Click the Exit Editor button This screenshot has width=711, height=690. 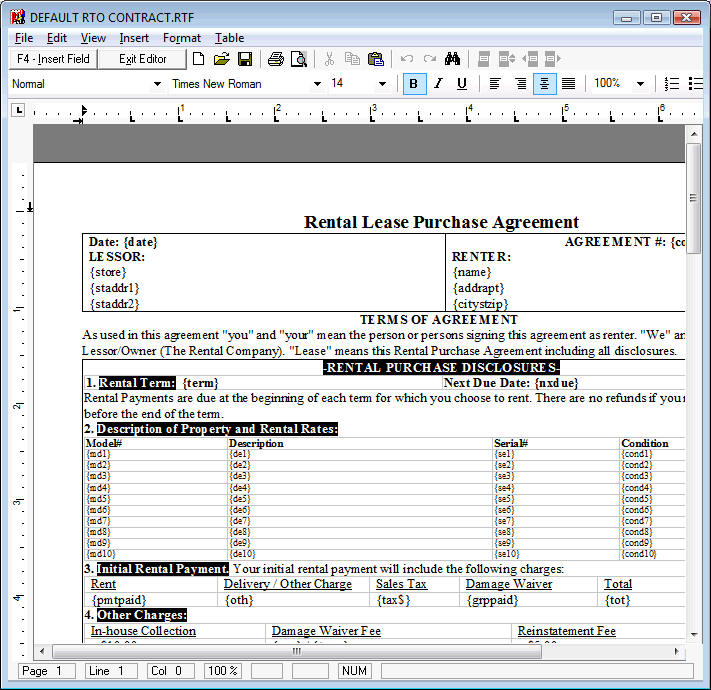pos(143,59)
